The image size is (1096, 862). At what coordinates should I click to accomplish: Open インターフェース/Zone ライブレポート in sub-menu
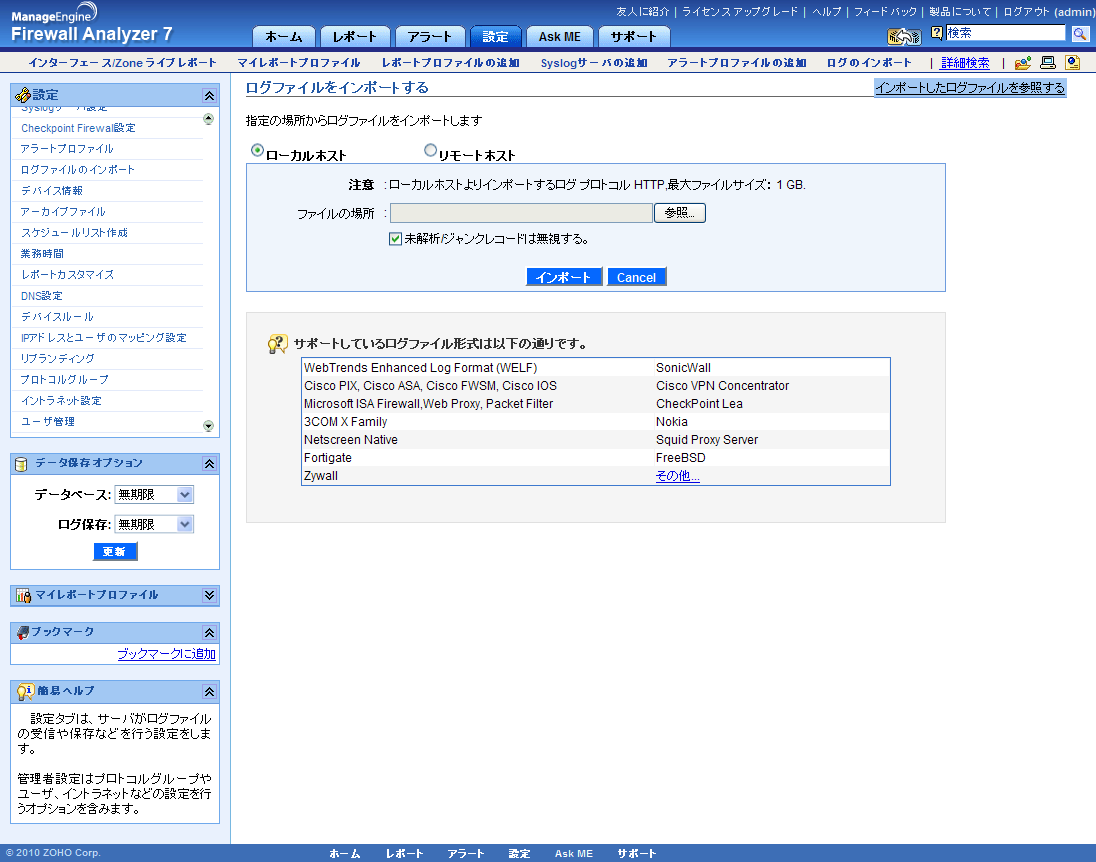click(x=122, y=63)
